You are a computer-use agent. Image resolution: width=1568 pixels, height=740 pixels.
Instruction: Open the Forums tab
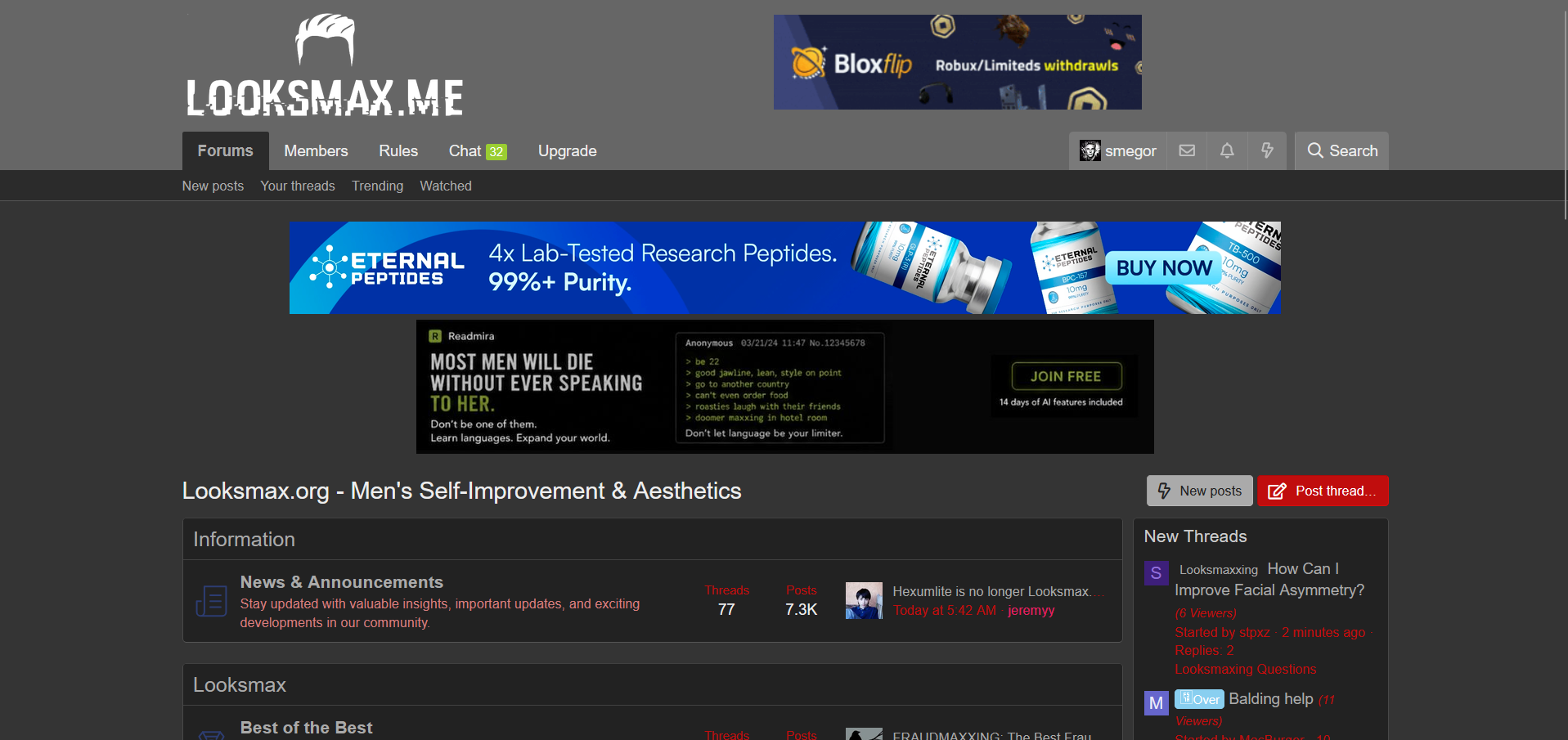[x=225, y=150]
